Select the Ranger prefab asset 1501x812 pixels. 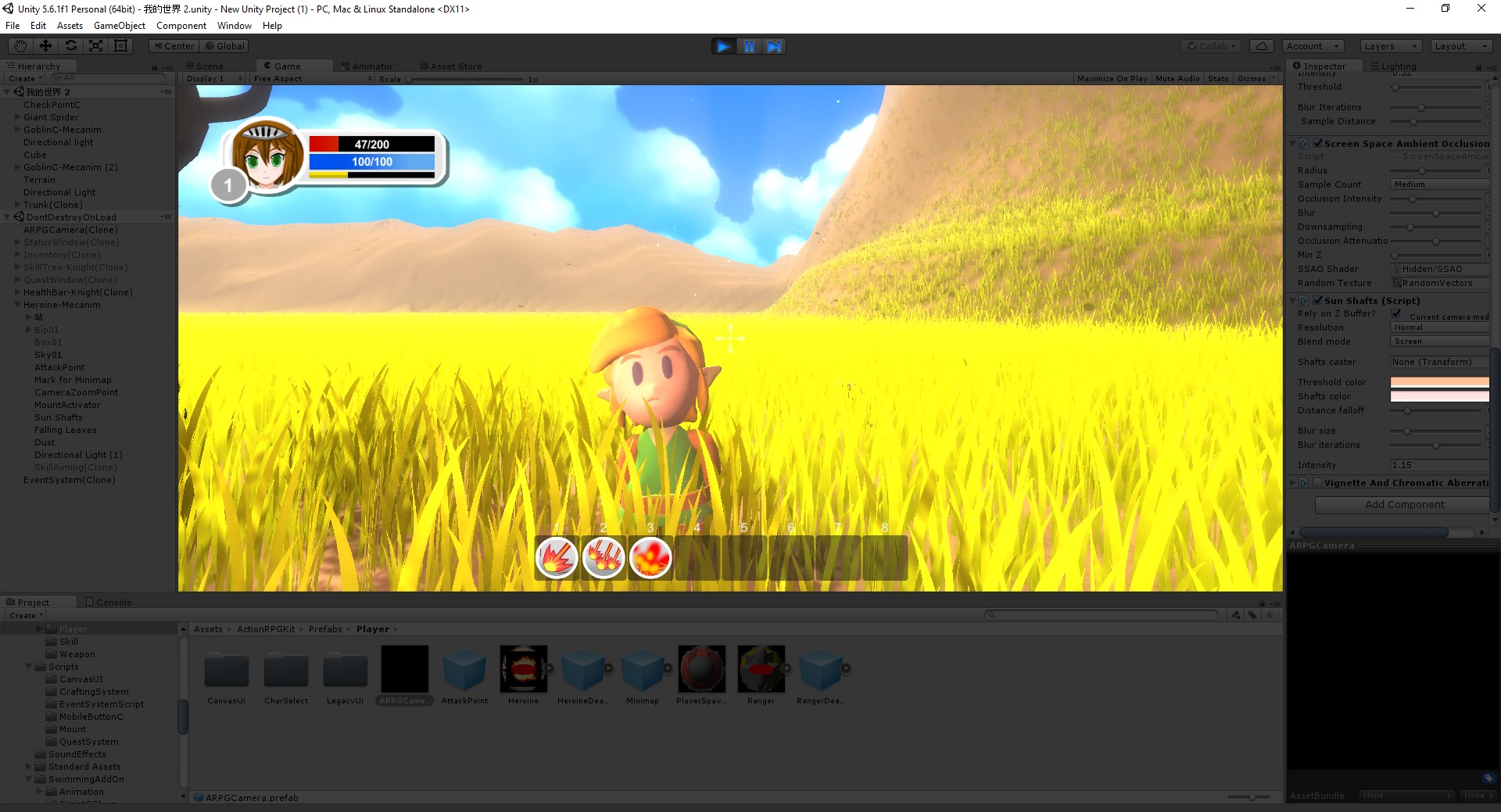761,669
